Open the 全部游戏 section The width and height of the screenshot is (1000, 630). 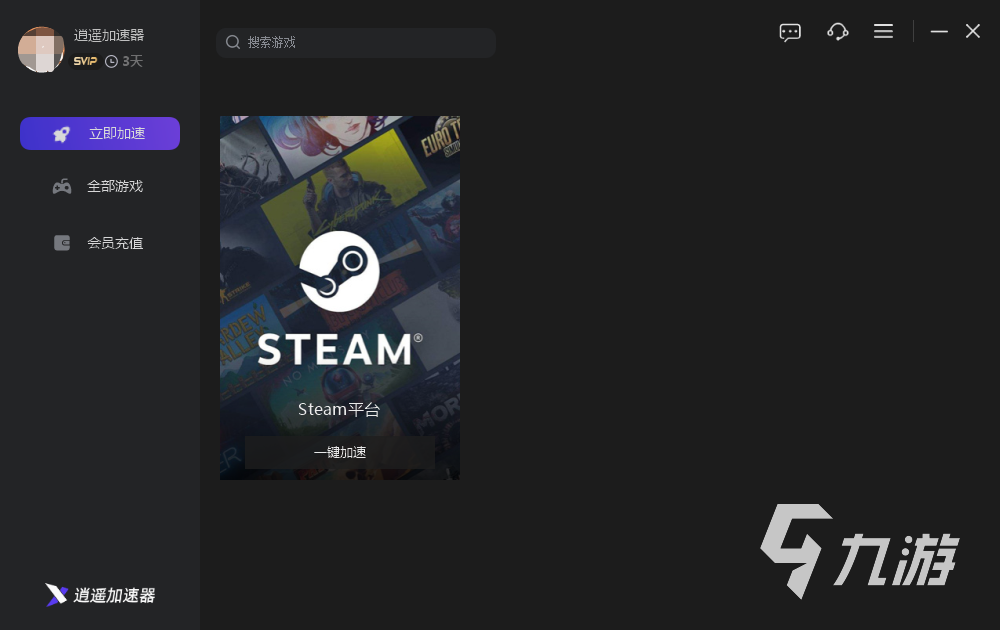[115, 187]
